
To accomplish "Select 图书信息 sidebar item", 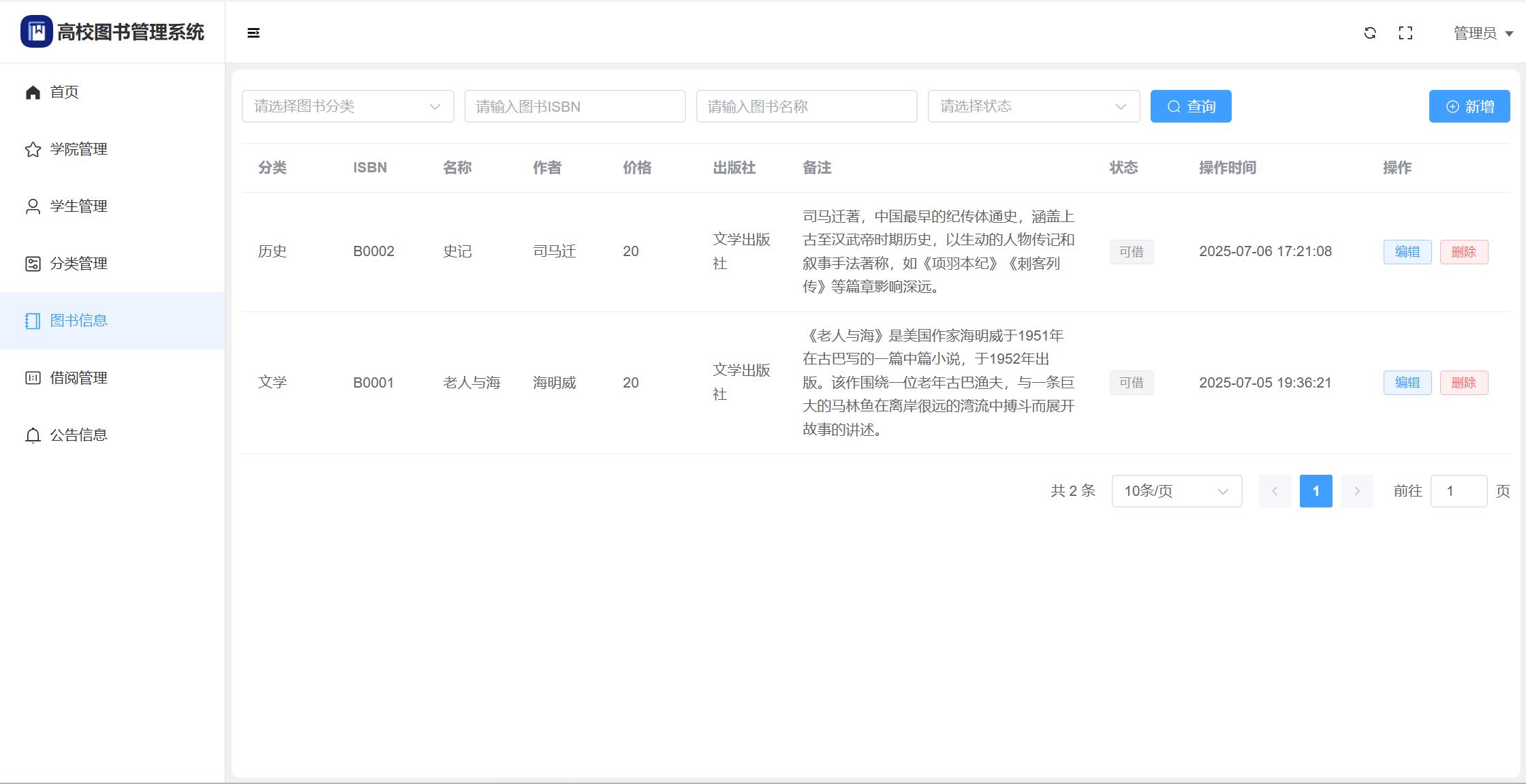I will pyautogui.click(x=78, y=321).
